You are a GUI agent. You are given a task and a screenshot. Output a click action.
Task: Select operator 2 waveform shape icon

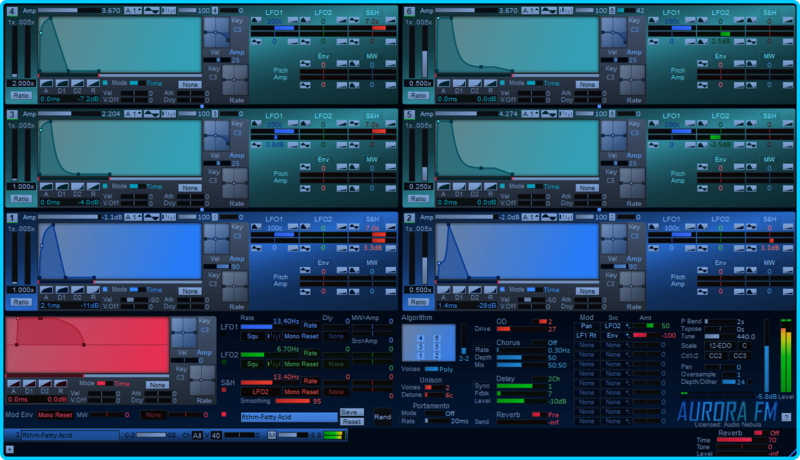[x=548, y=217]
